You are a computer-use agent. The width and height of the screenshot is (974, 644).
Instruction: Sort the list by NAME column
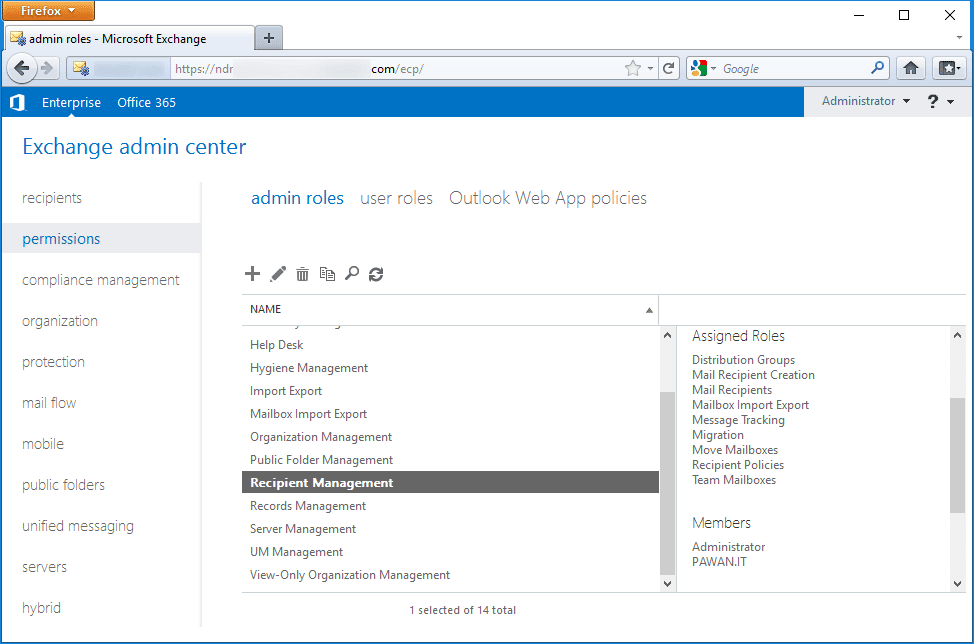tap(450, 309)
